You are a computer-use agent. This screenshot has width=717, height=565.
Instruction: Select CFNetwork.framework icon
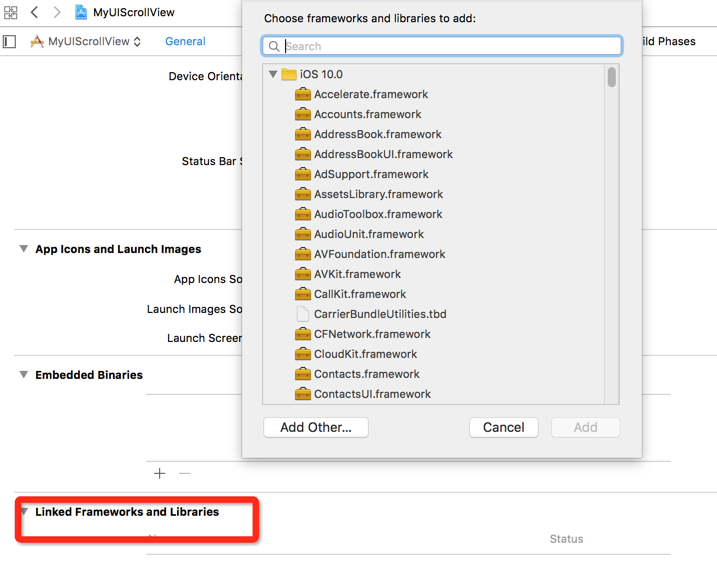303,334
